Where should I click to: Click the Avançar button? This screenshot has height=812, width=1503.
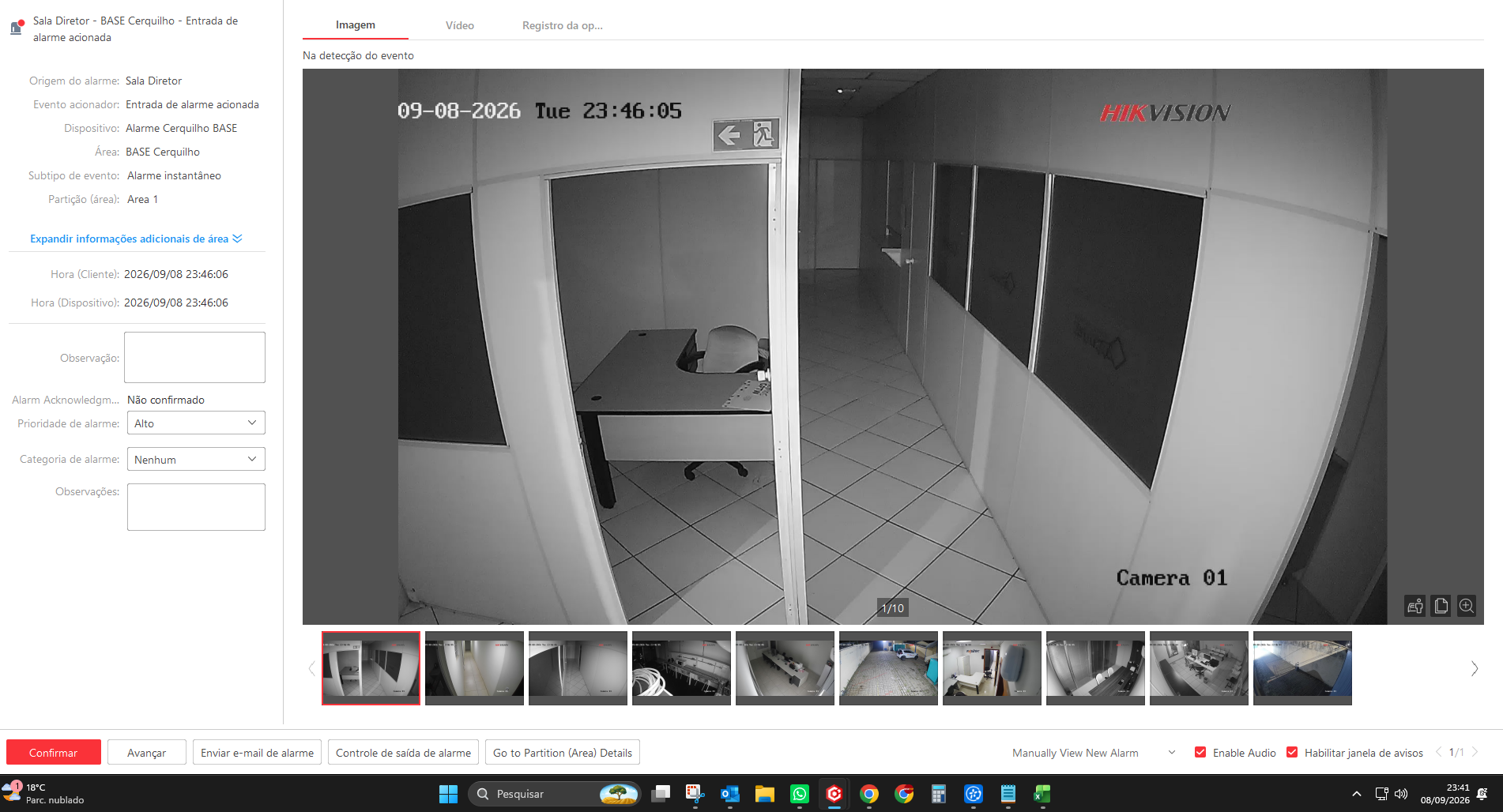(x=147, y=753)
